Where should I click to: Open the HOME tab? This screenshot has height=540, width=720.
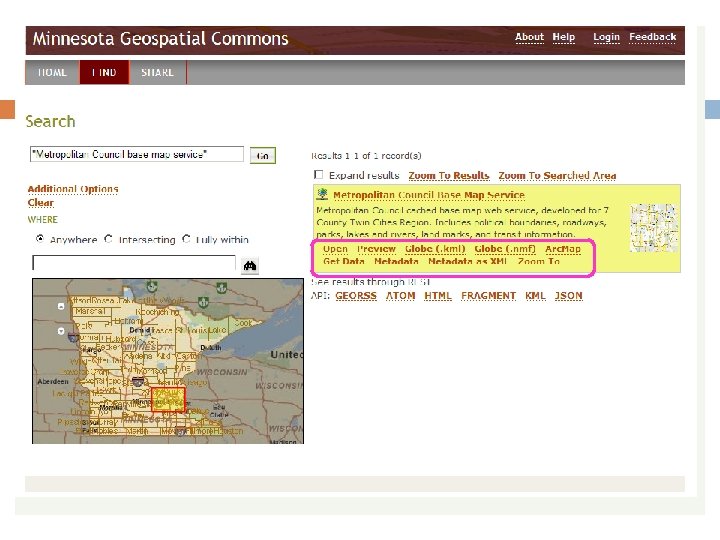52,73
